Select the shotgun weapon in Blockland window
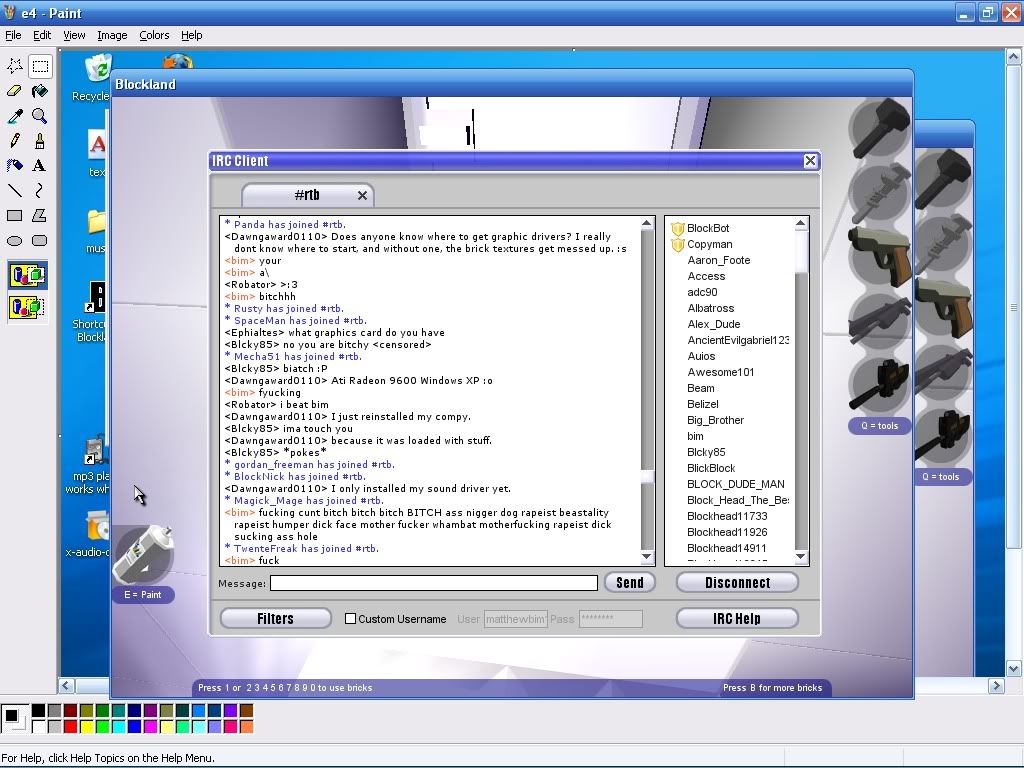 pyautogui.click(x=881, y=321)
